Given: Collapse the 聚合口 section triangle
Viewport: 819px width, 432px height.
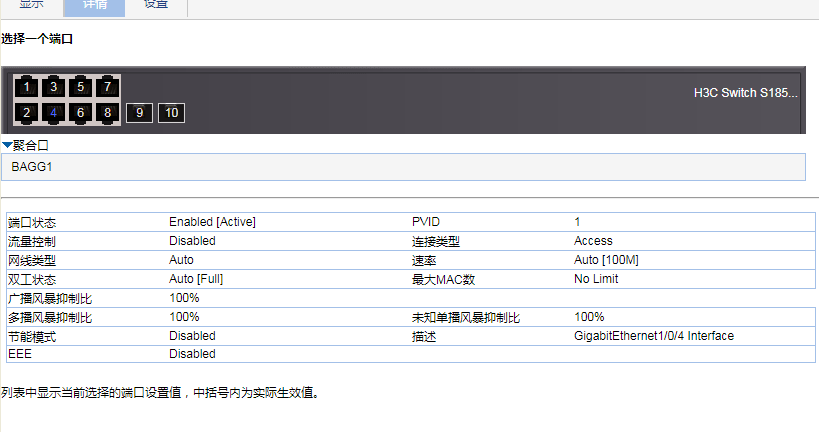Looking at the screenshot, I should [7, 146].
